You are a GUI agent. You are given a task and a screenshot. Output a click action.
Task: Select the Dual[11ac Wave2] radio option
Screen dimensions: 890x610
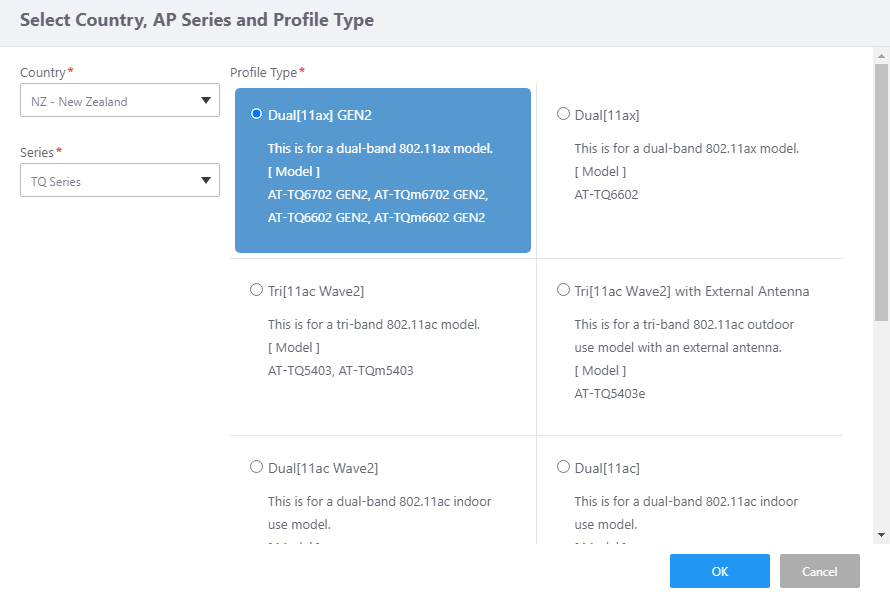pos(256,467)
